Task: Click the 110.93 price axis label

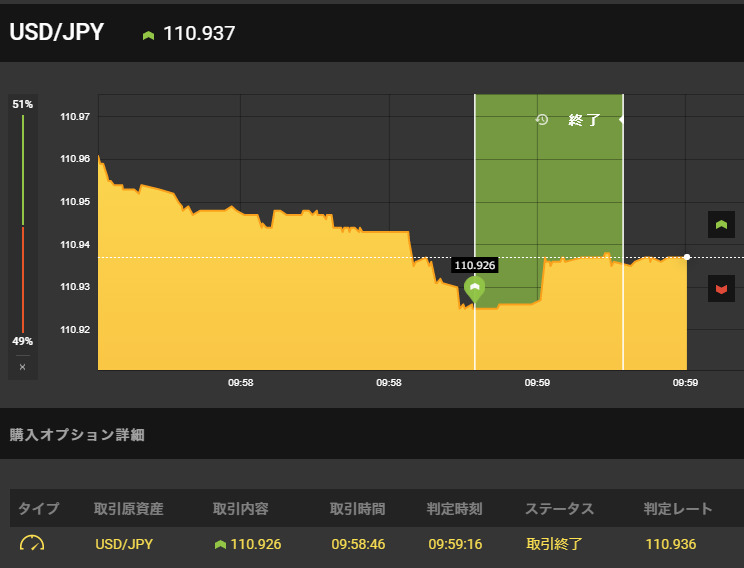Action: click(75, 287)
